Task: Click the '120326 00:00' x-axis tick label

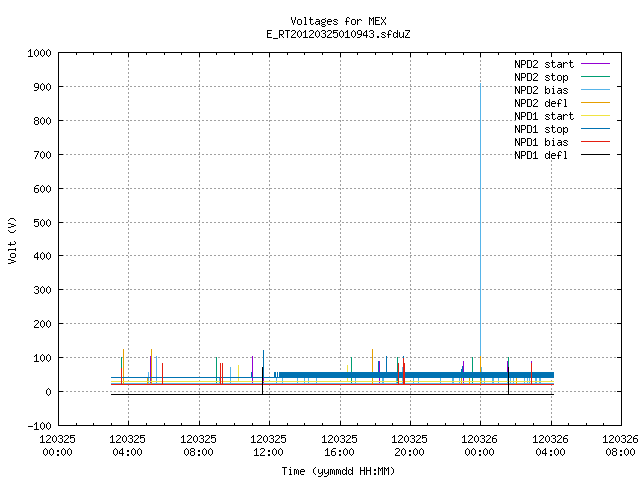Action: coord(480,446)
